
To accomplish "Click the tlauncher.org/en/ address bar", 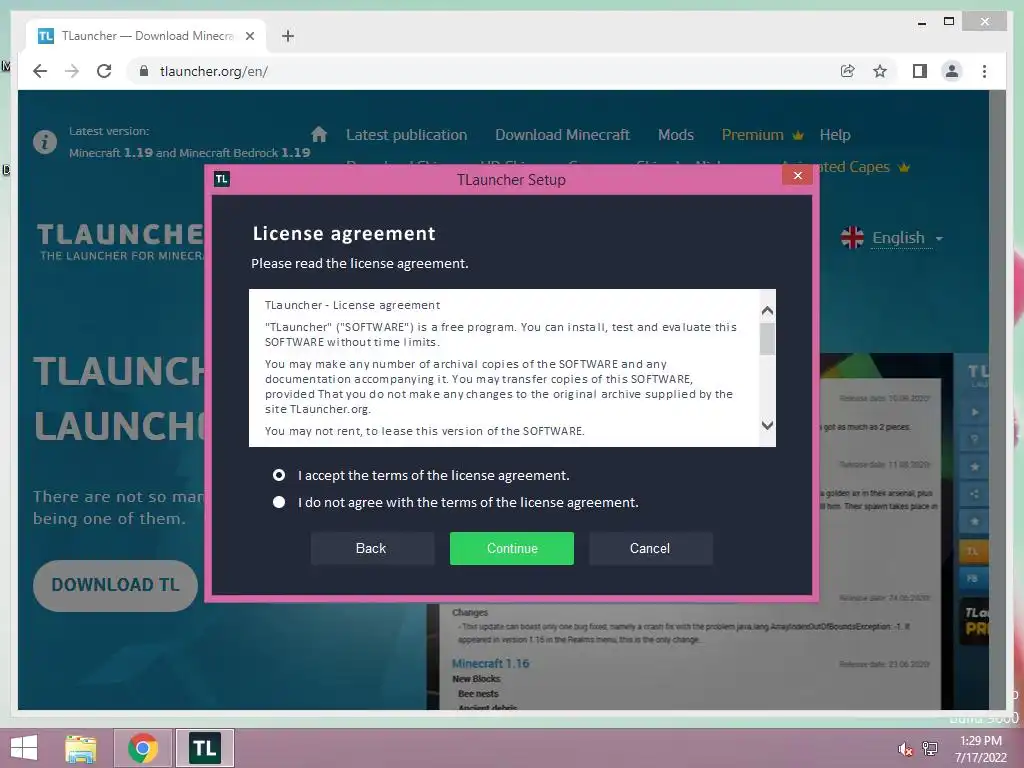I will coord(483,71).
